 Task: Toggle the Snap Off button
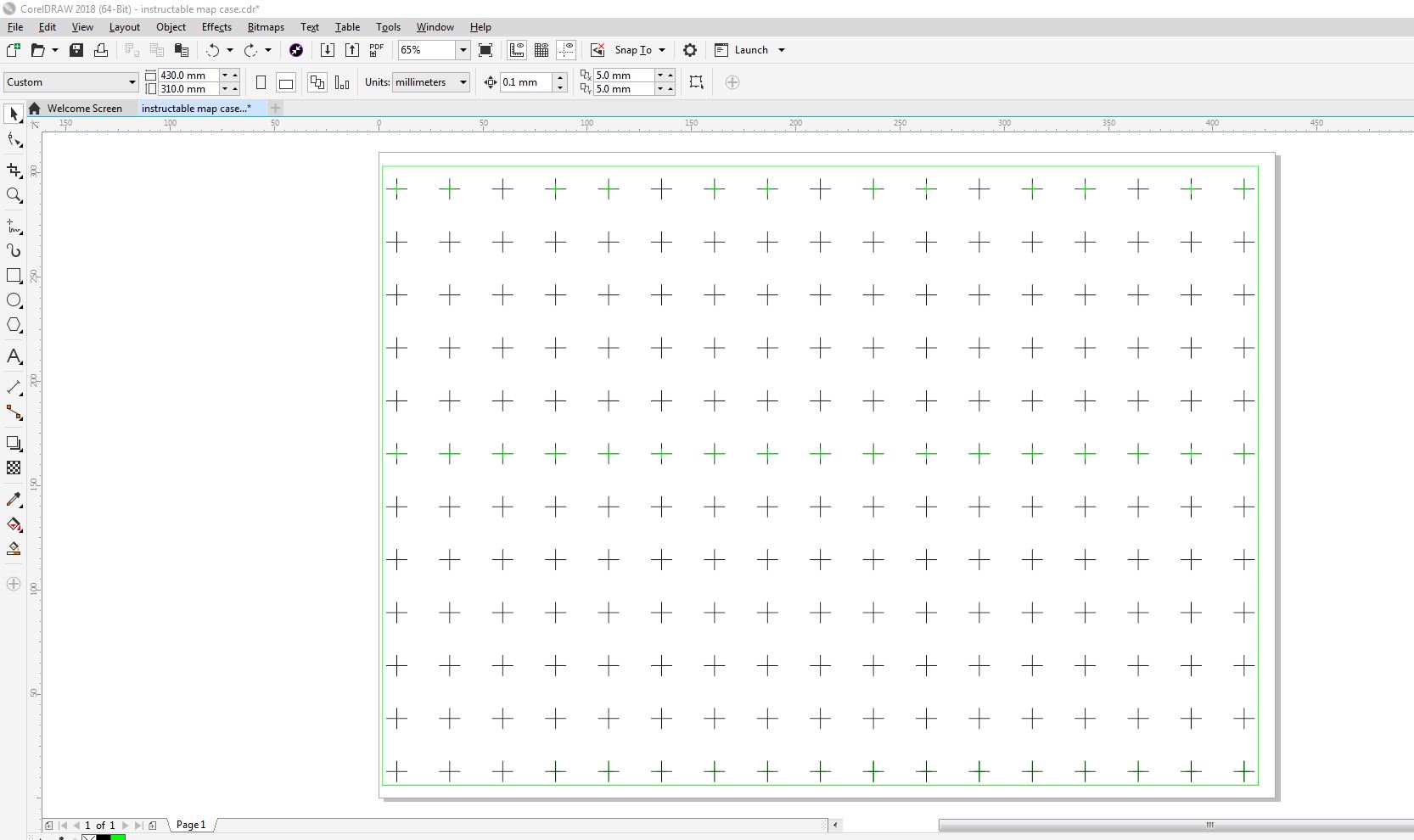click(x=598, y=50)
